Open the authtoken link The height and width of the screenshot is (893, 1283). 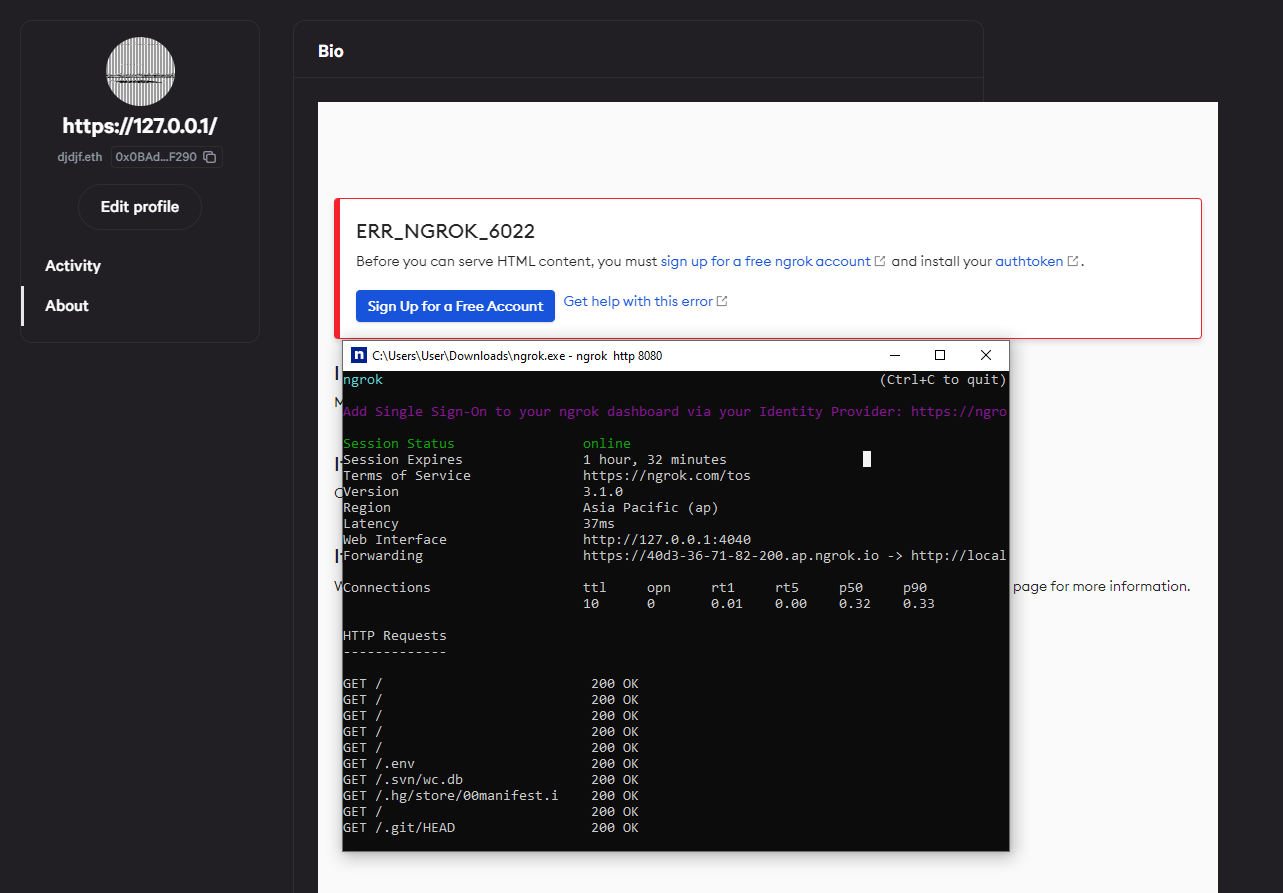point(1029,261)
